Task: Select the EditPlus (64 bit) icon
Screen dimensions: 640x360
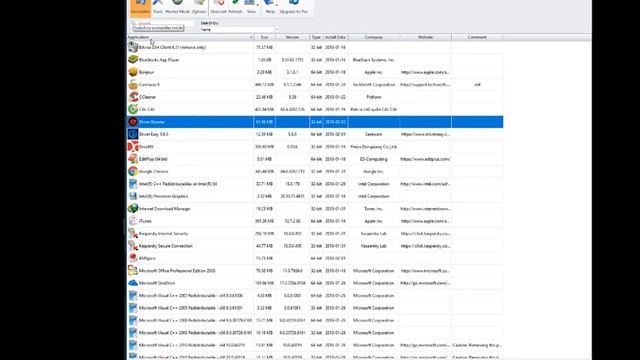Action: tap(133, 159)
